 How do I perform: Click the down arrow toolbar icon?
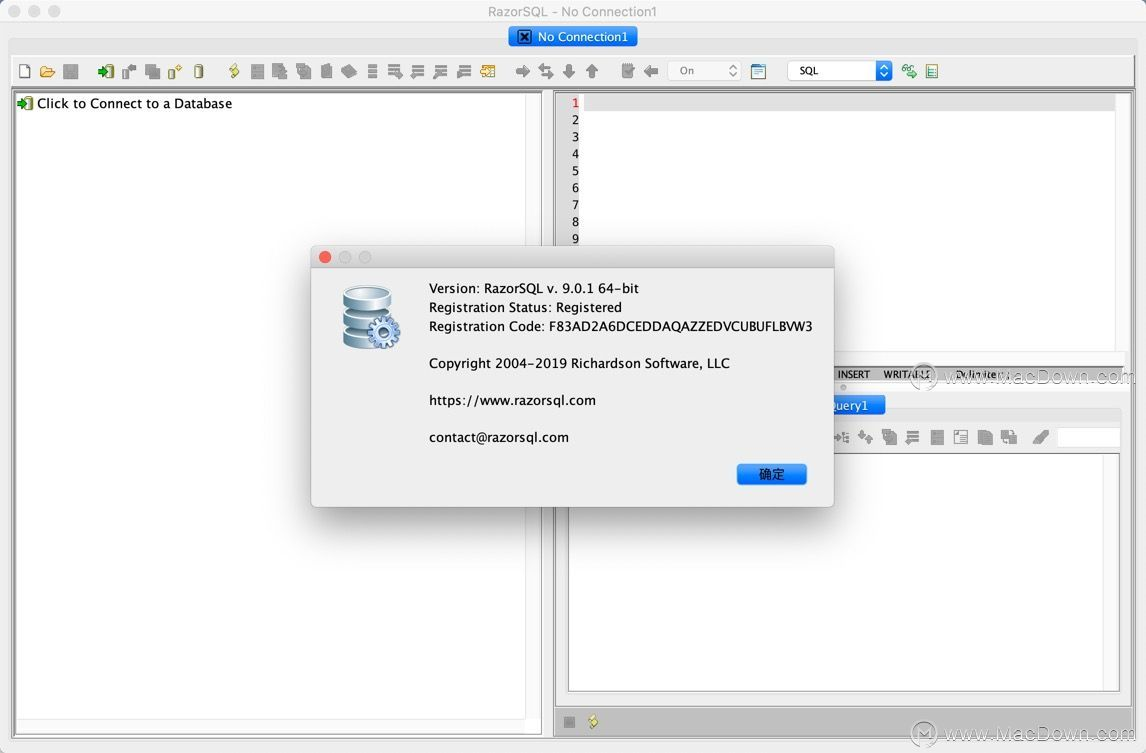point(569,71)
